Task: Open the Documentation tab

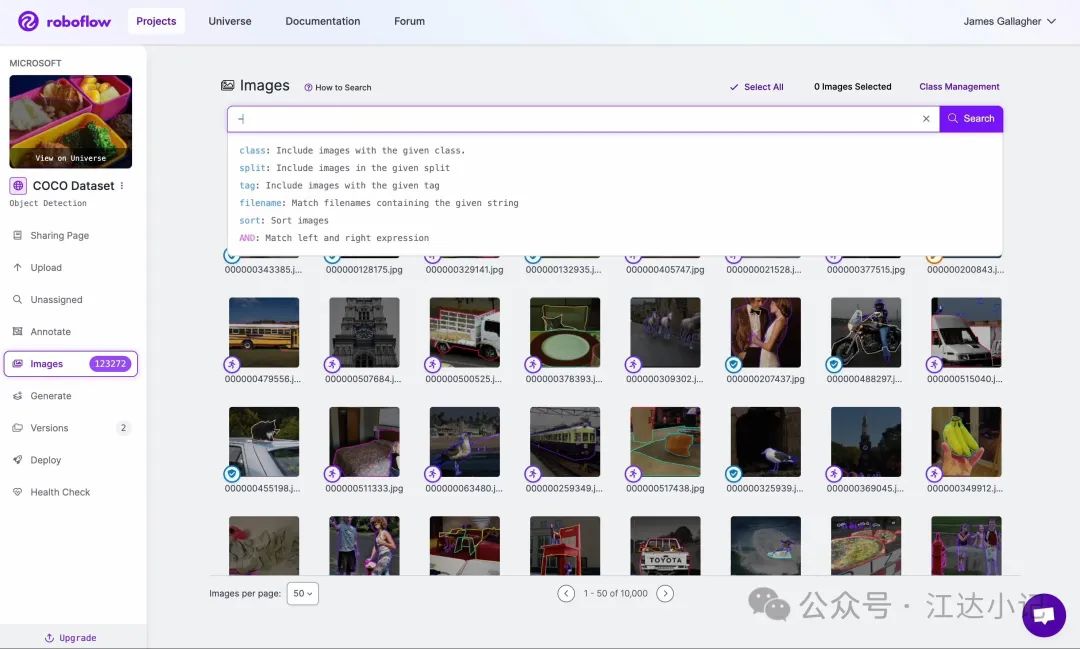Action: [x=322, y=21]
